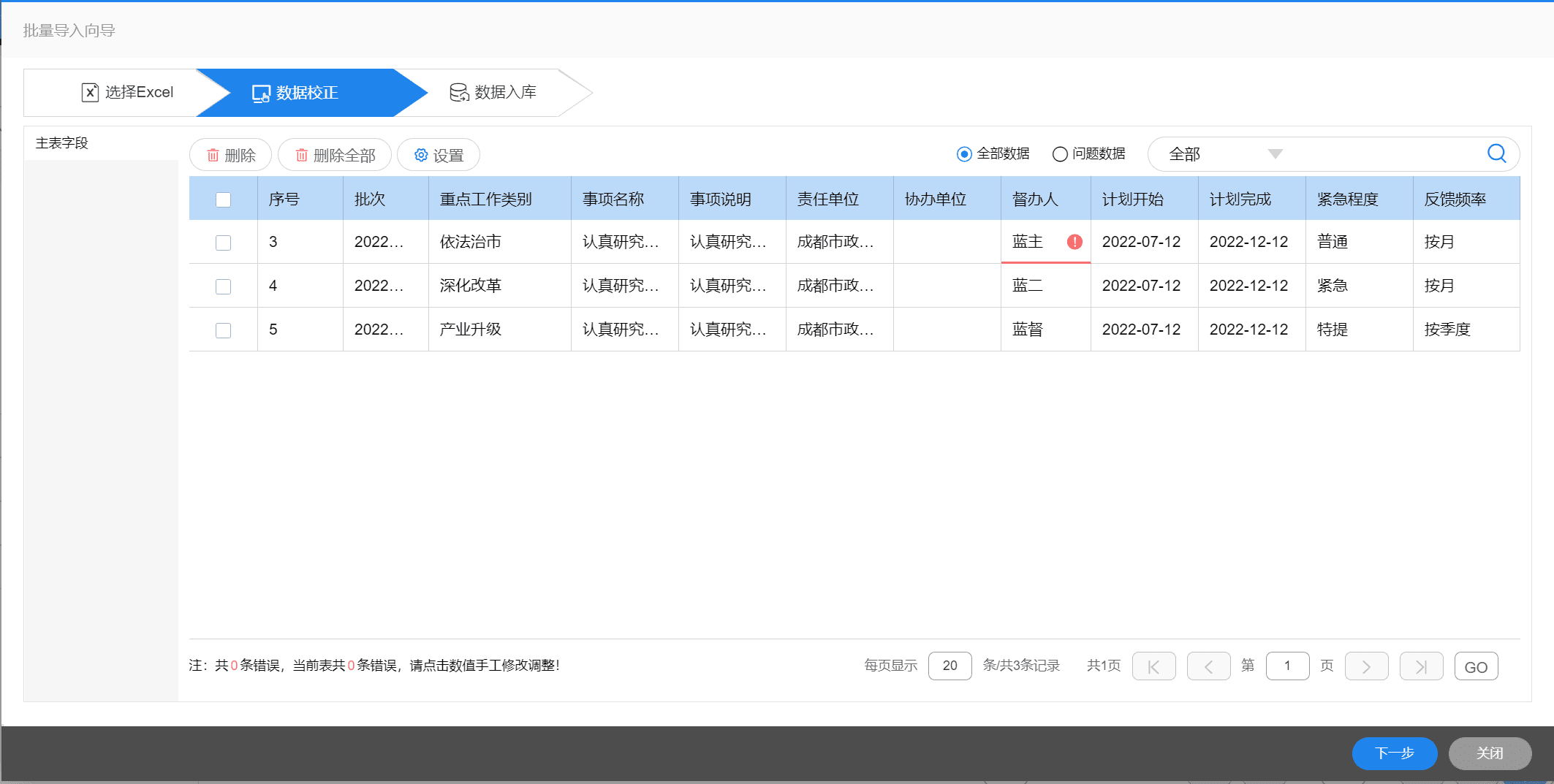
Task: Click the red error icon beside 蓝主
Action: tap(1074, 242)
